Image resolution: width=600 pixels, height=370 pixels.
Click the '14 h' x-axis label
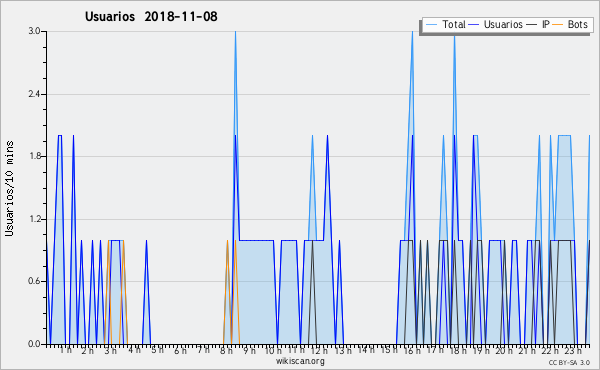pos(366,349)
